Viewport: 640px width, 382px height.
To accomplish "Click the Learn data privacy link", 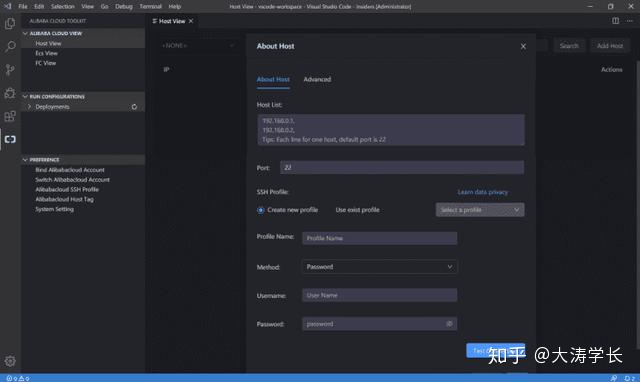I will 482,192.
